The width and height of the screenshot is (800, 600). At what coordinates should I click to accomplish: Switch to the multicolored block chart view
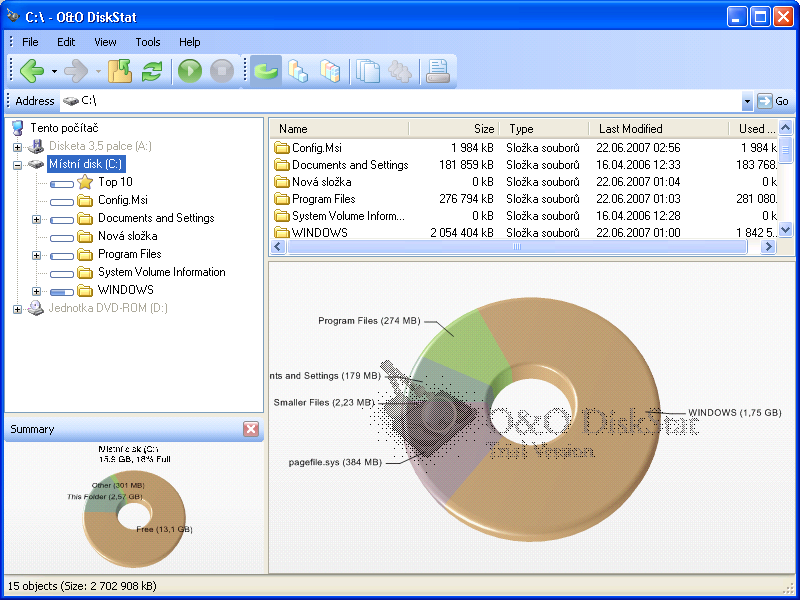330,71
